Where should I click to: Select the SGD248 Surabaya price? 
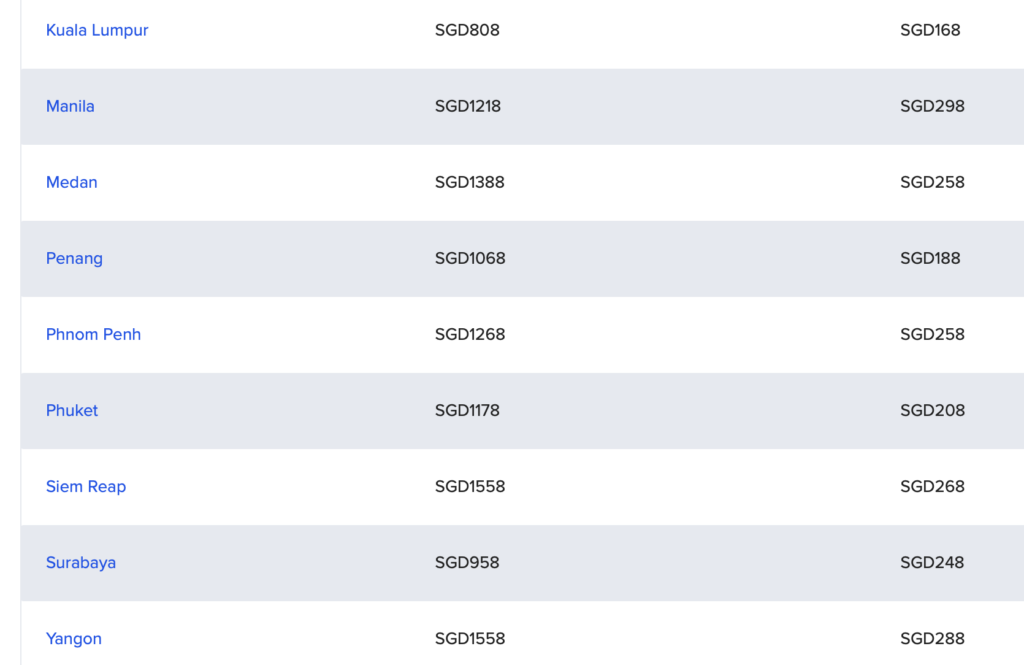tap(932, 562)
